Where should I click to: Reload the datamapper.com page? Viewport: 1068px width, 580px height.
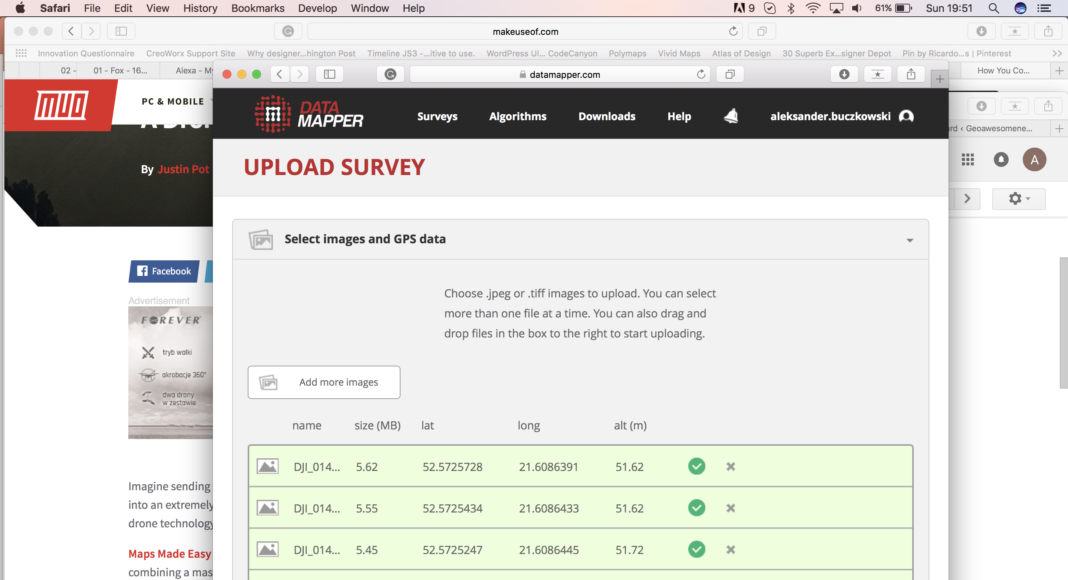701,74
